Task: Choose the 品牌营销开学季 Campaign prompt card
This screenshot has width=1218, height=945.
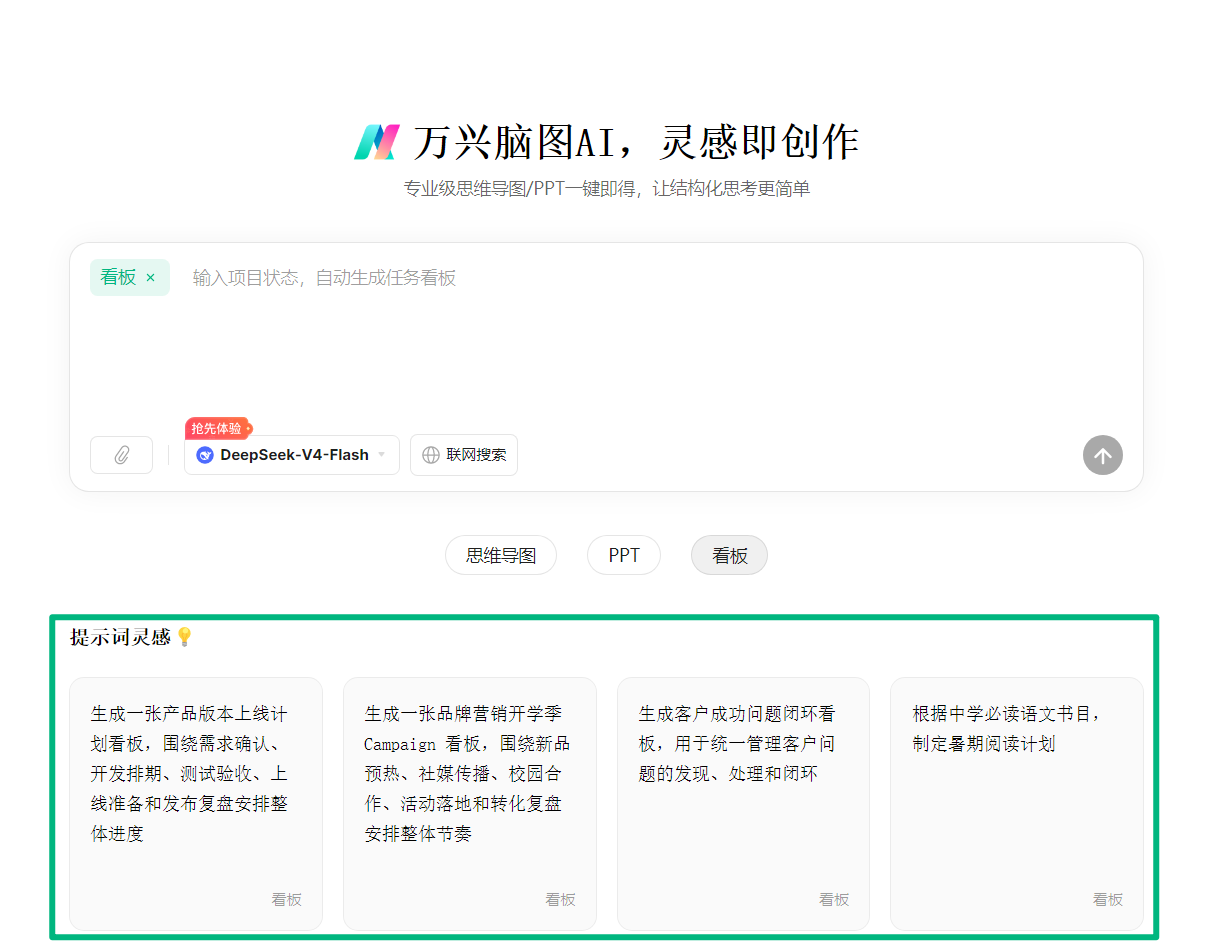Action: pos(470,804)
